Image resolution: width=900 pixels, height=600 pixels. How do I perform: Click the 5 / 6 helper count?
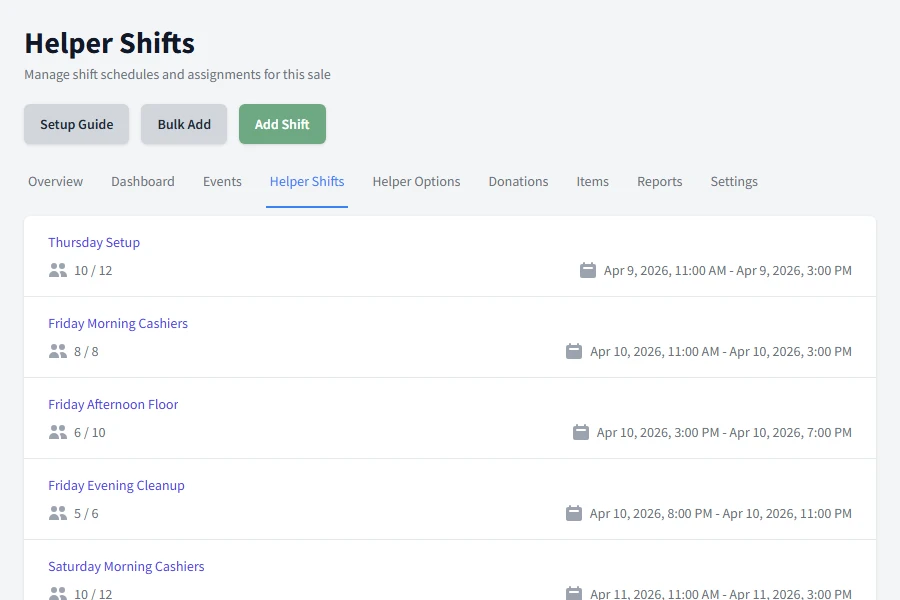click(86, 513)
